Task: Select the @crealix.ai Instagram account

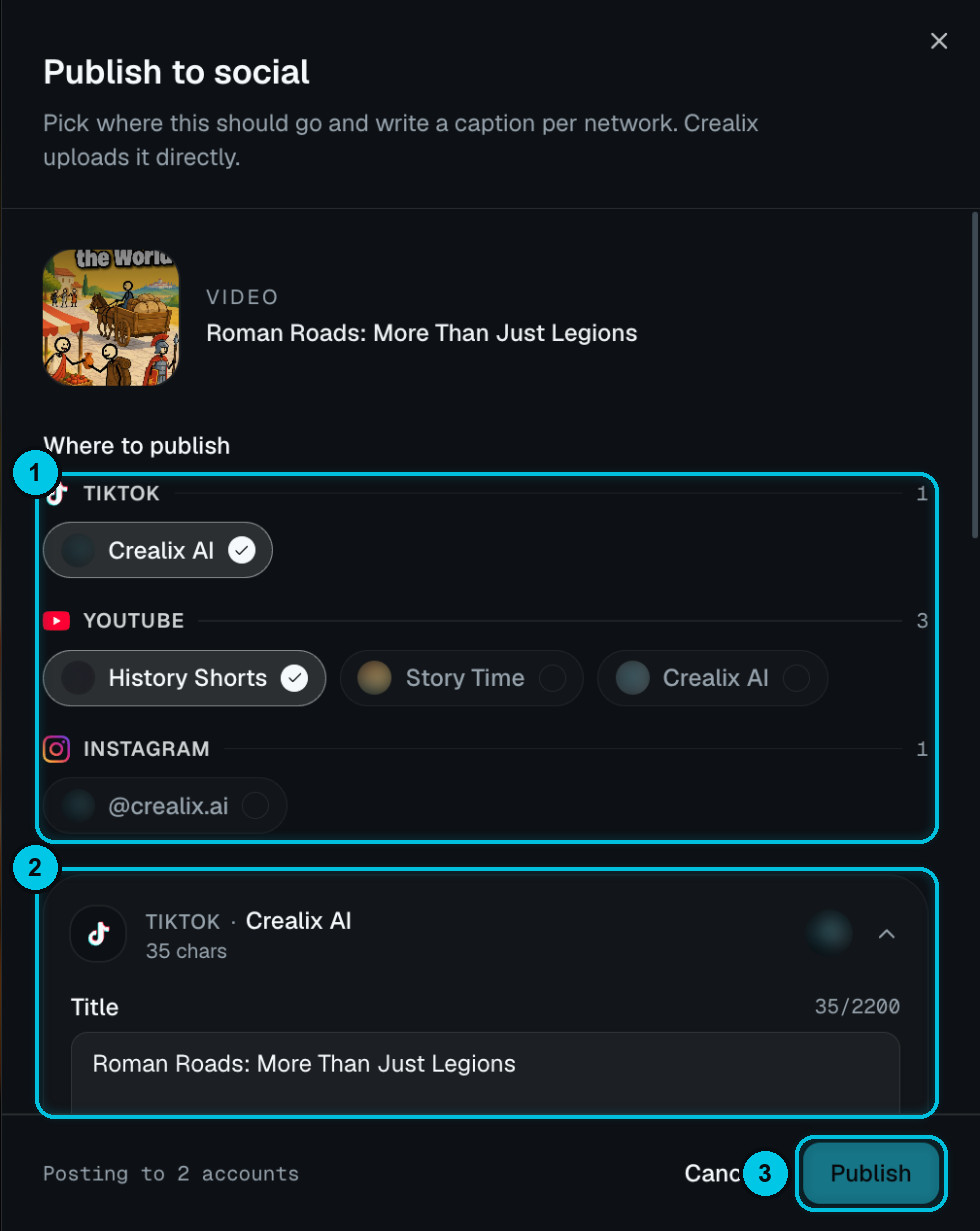Action: tap(165, 805)
